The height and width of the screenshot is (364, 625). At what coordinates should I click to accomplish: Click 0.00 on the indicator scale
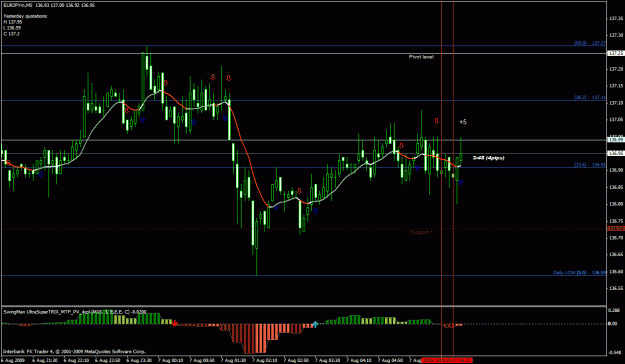(613, 324)
